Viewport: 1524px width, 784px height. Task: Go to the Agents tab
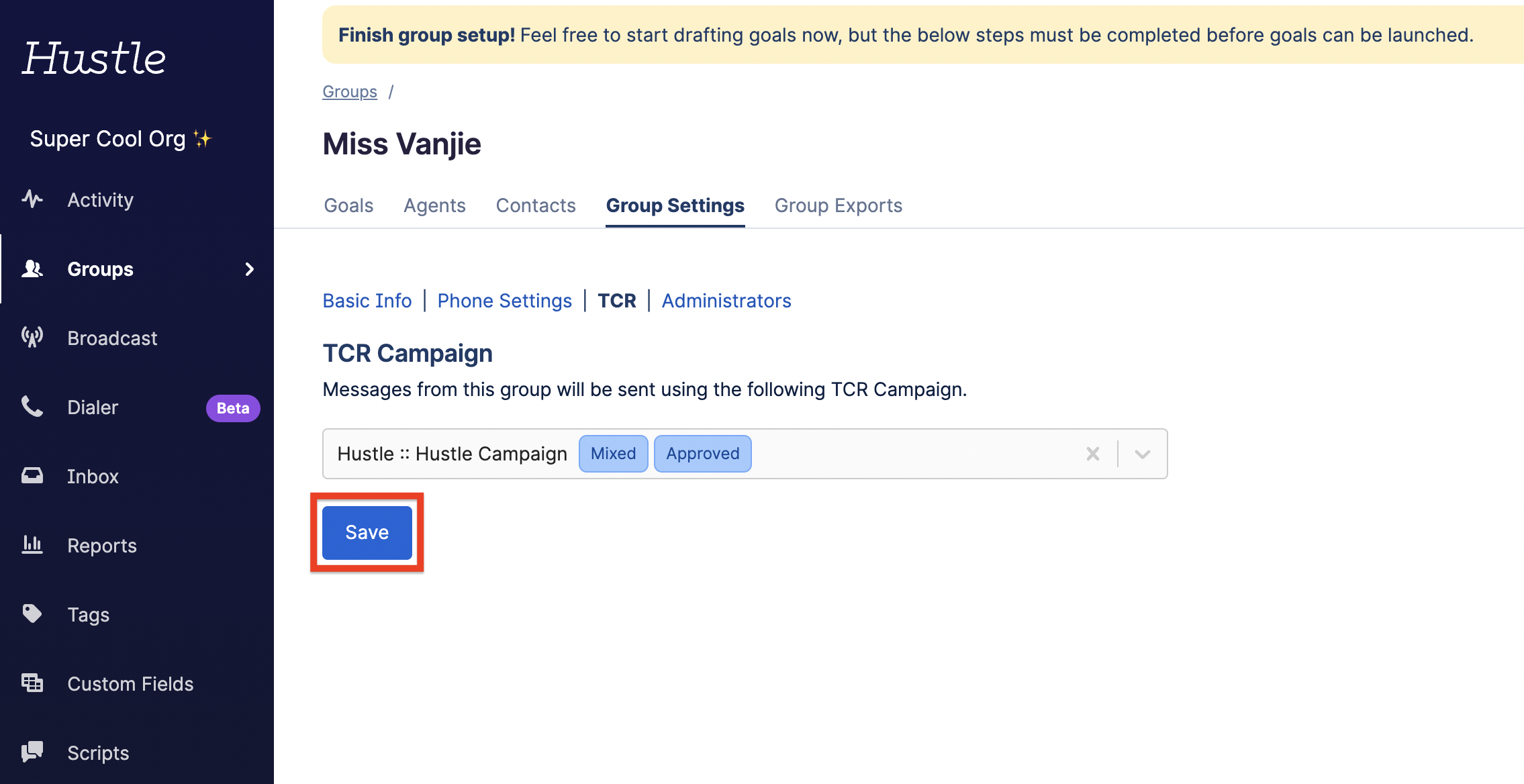pos(434,205)
